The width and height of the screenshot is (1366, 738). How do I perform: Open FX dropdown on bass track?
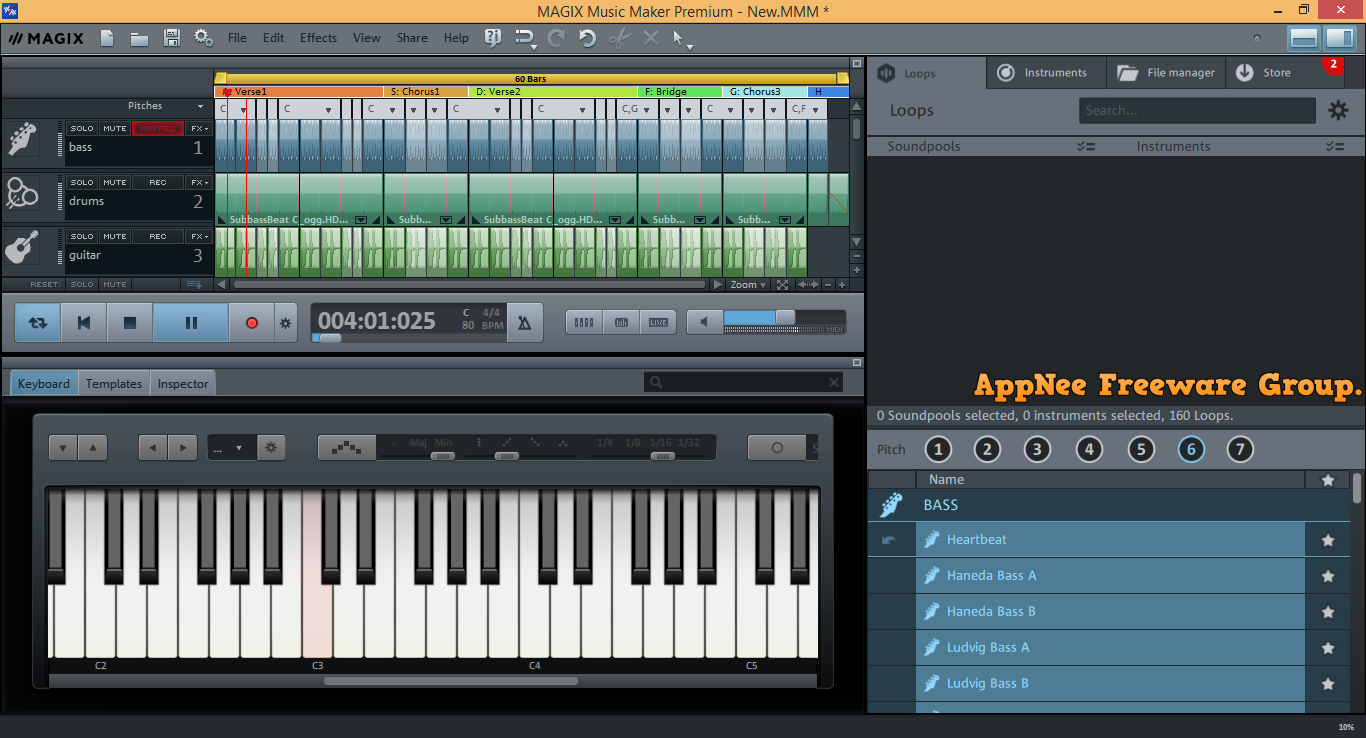pos(199,128)
